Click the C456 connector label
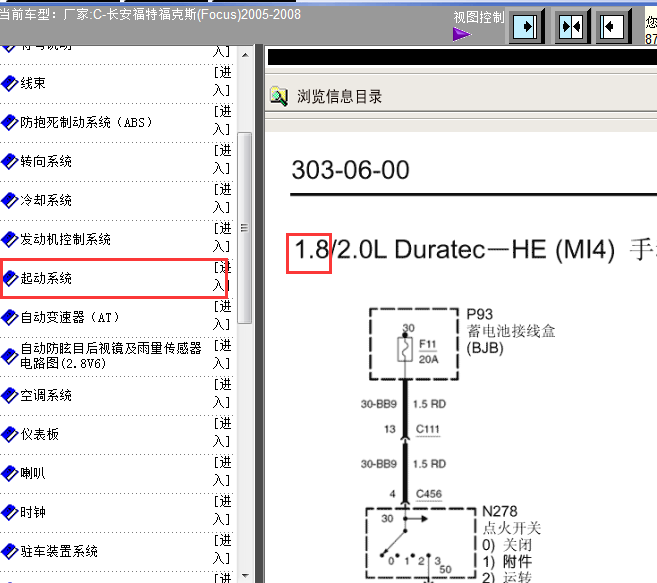Screen dimensions: 657x583 click(429, 494)
